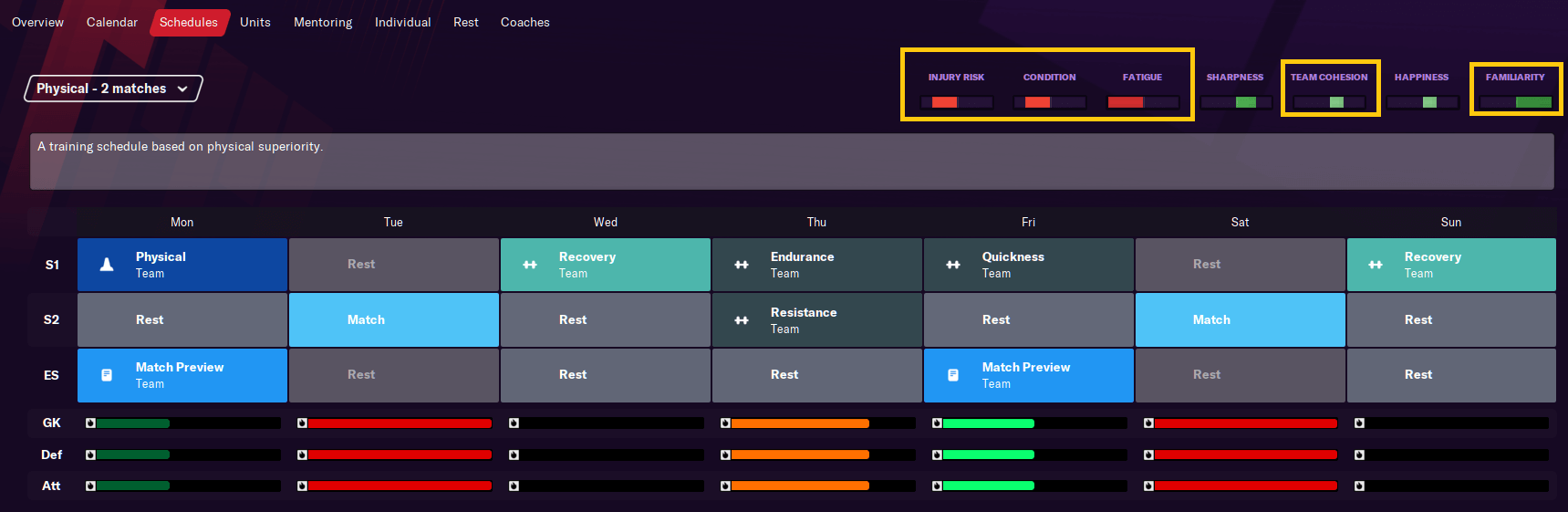Click the Match Preview document icon on Friday

[x=953, y=375]
